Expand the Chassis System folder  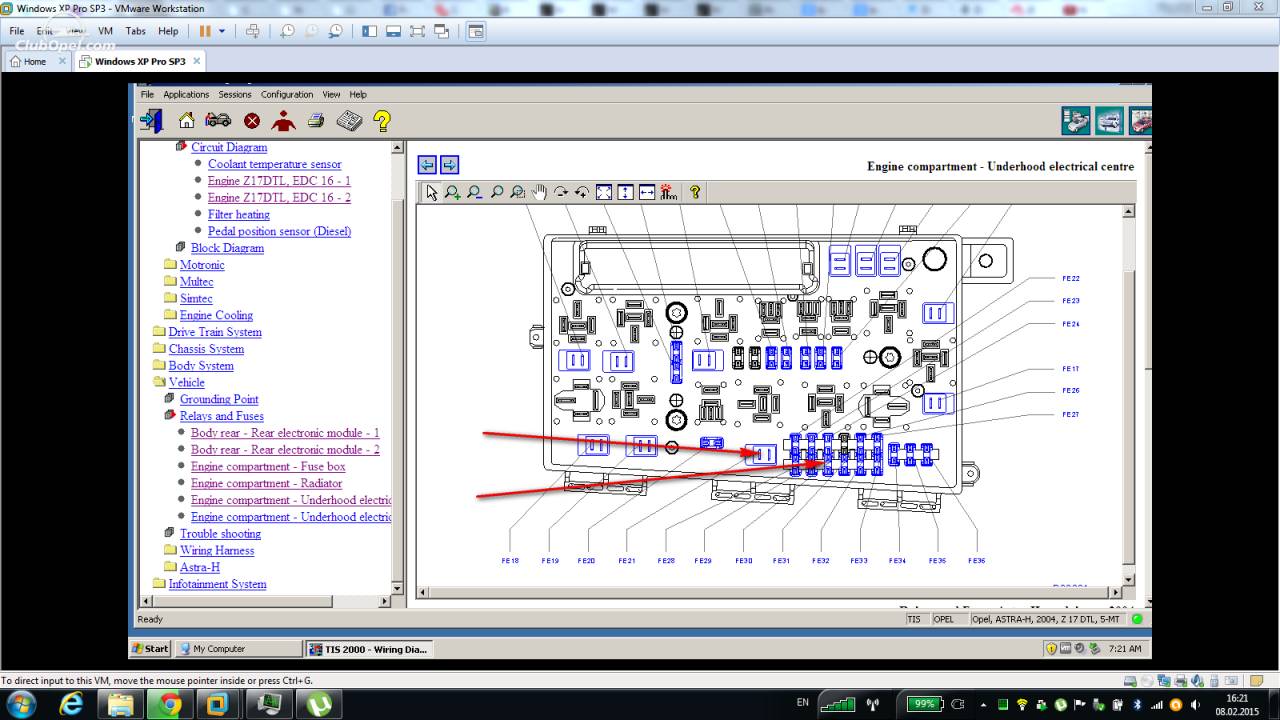click(x=206, y=349)
